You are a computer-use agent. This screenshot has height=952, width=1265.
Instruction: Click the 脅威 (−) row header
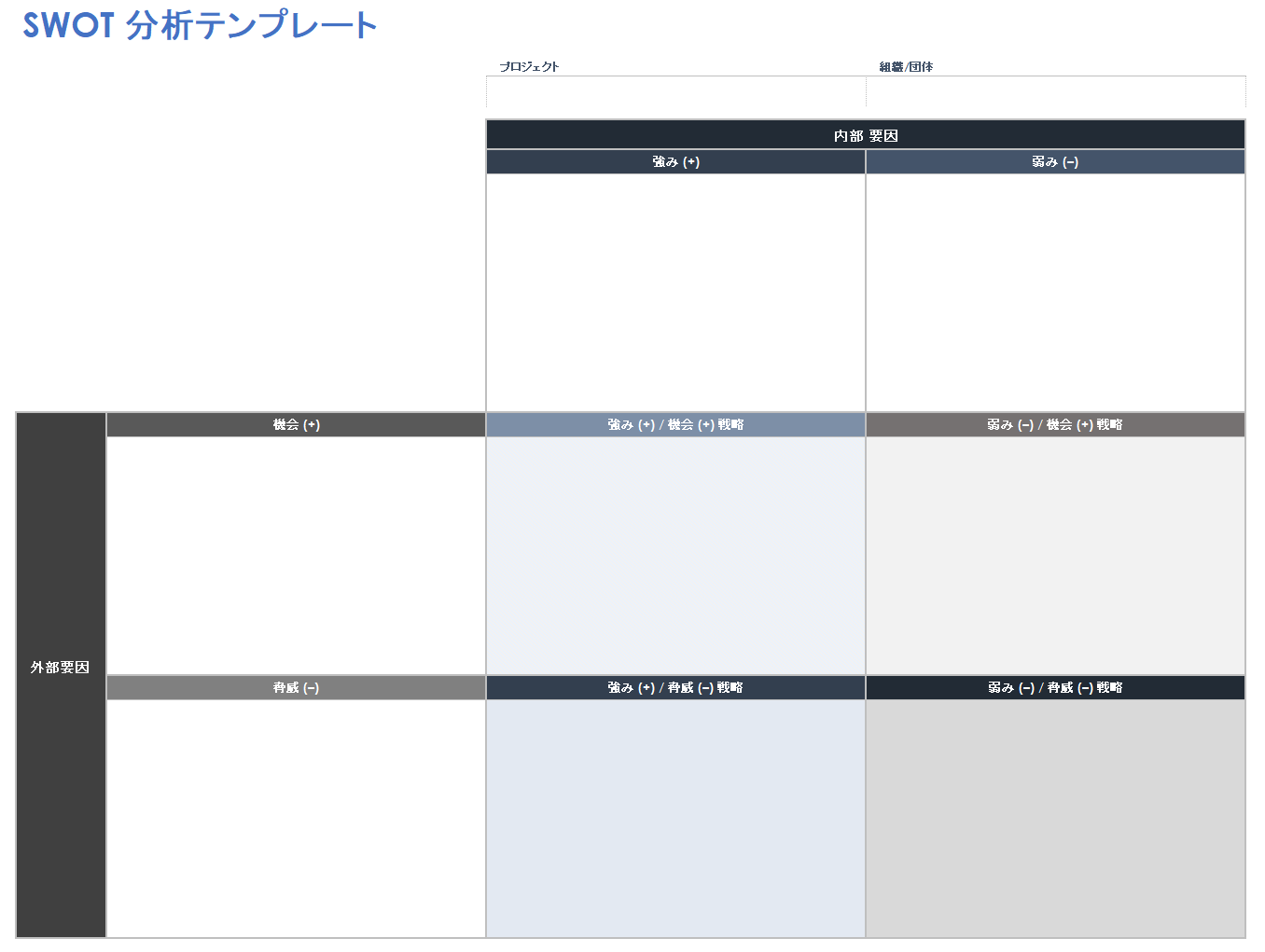(296, 688)
